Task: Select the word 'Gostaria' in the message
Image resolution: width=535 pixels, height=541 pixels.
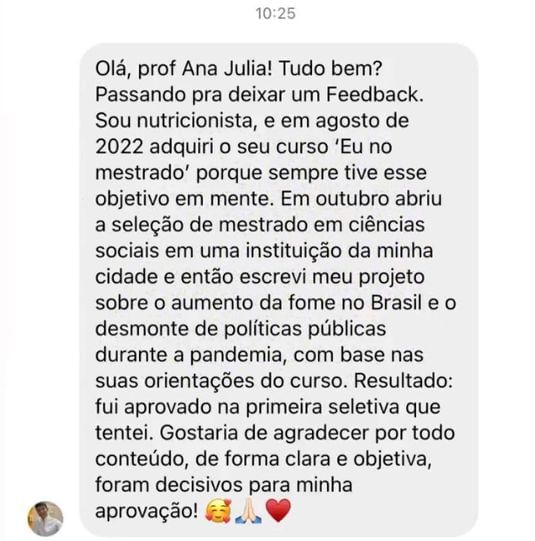Action: 199,433
